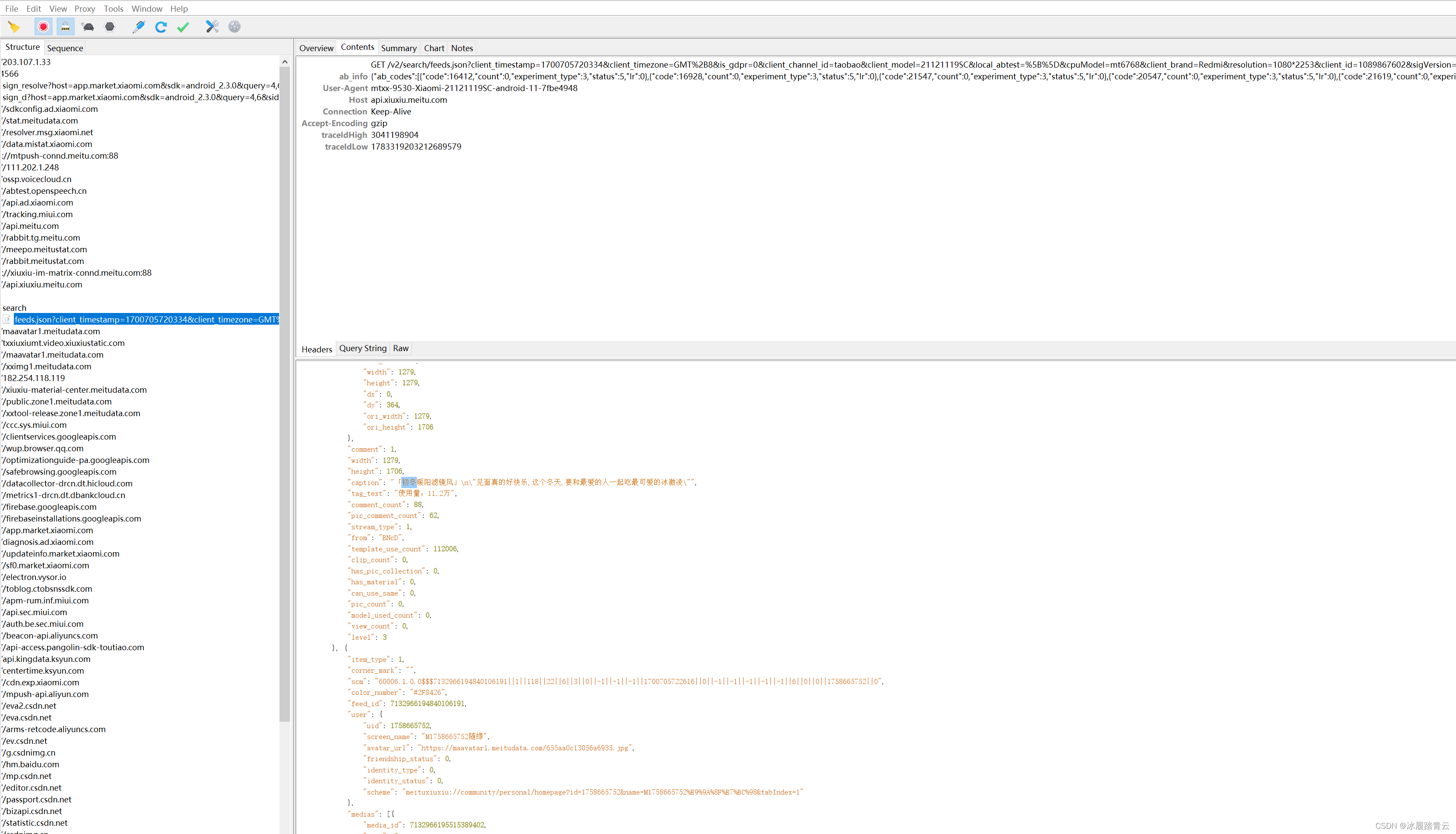Image resolution: width=1456 pixels, height=834 pixels.
Task: Open the Edit menu
Action: click(x=34, y=9)
